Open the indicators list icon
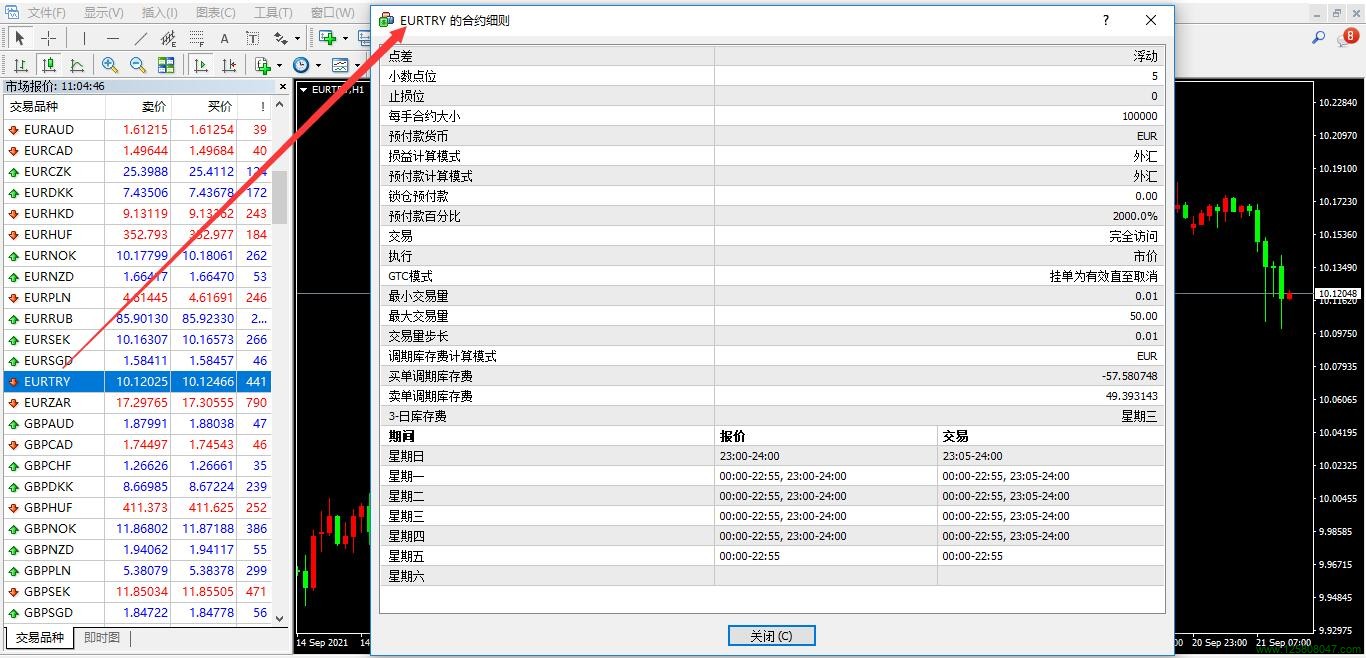The height and width of the screenshot is (658, 1366). click(262, 65)
